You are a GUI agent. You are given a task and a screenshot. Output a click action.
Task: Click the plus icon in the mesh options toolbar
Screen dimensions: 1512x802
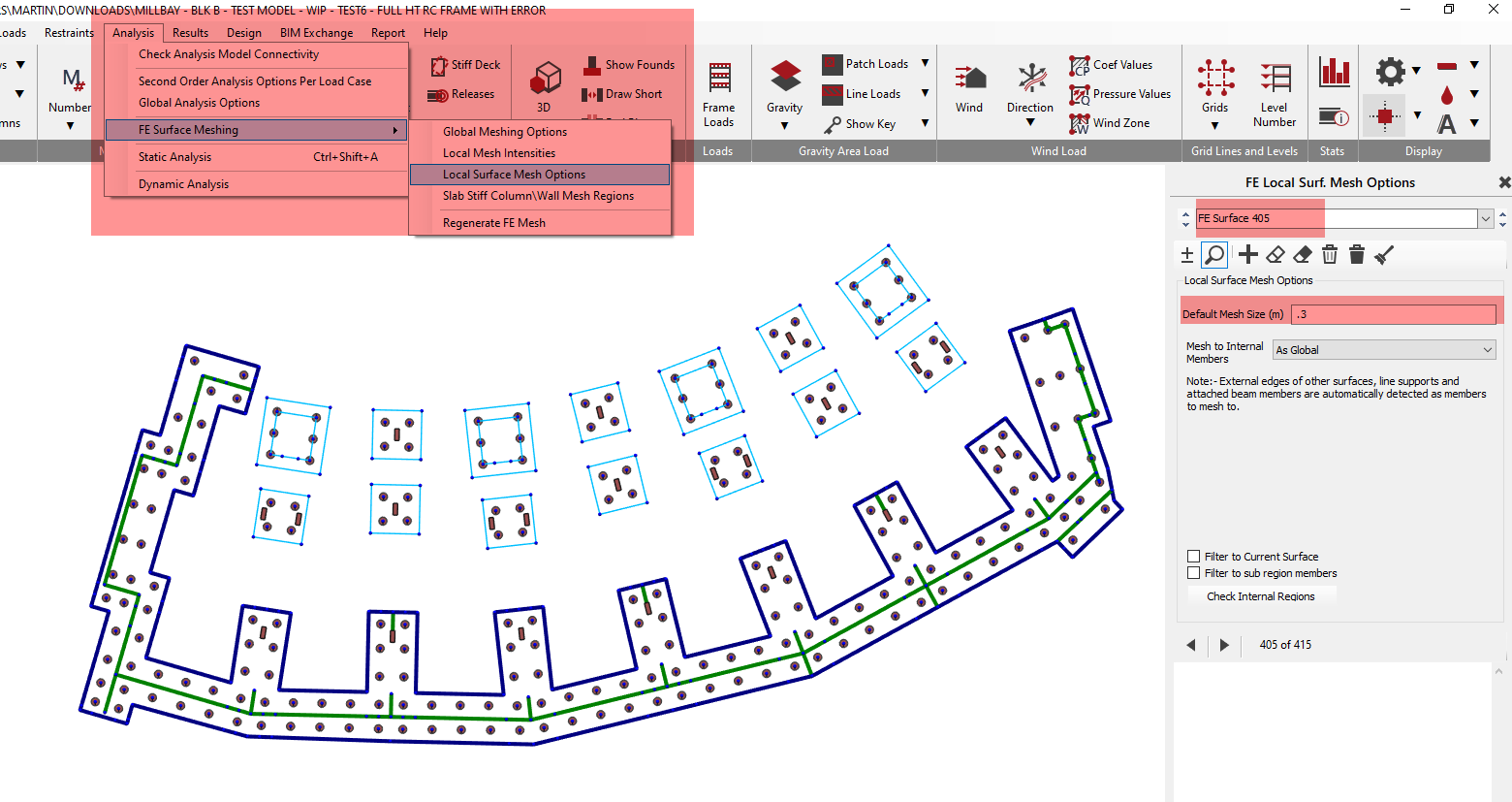pyautogui.click(x=1248, y=255)
